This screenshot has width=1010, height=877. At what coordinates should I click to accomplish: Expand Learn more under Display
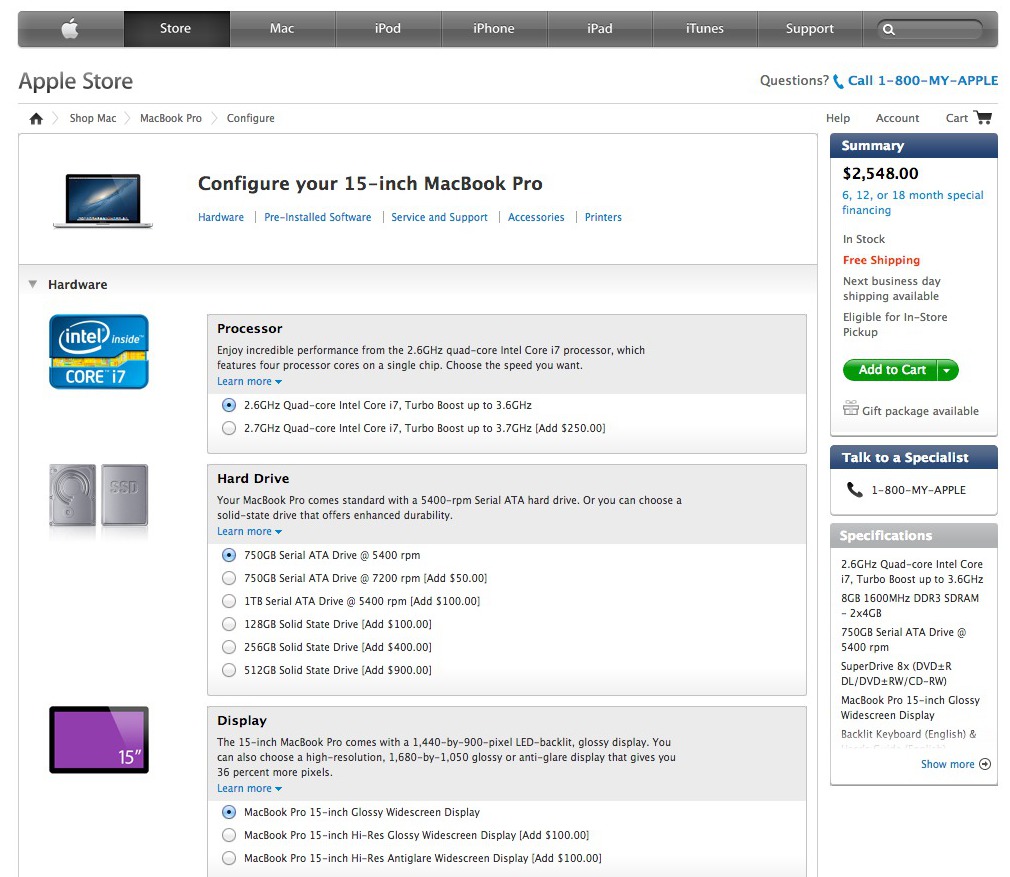point(249,788)
